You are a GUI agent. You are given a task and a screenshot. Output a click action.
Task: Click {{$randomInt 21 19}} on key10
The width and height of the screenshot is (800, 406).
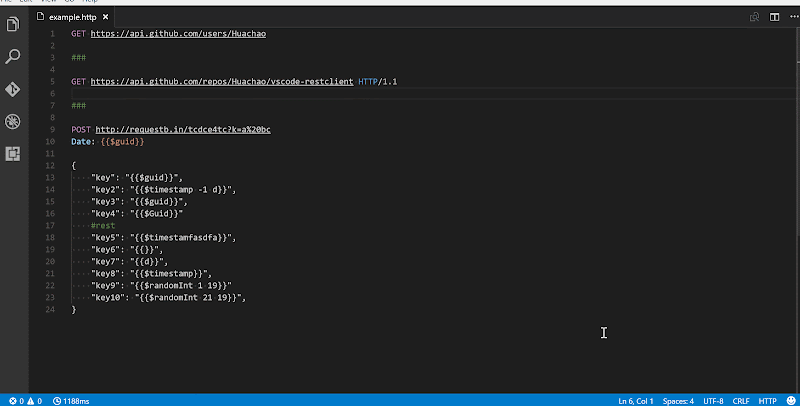point(188,297)
